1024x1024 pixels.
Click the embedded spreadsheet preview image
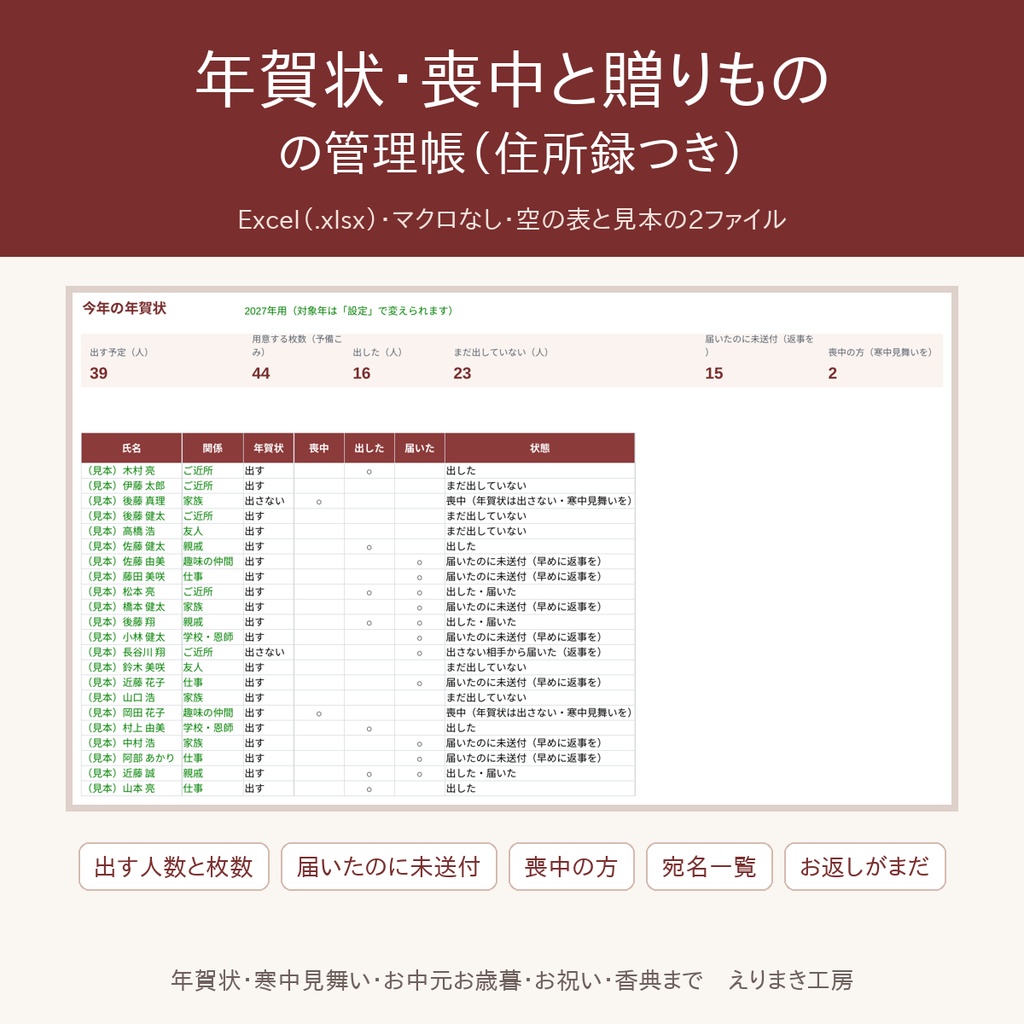[x=512, y=549]
